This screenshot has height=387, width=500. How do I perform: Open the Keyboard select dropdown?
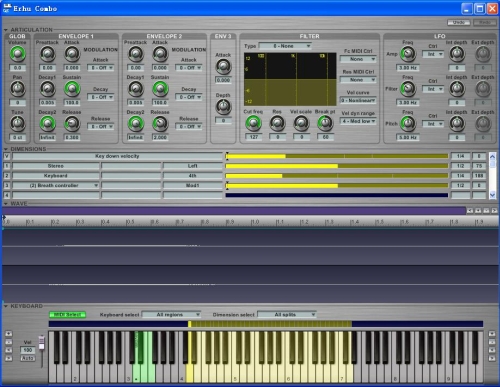[171, 315]
